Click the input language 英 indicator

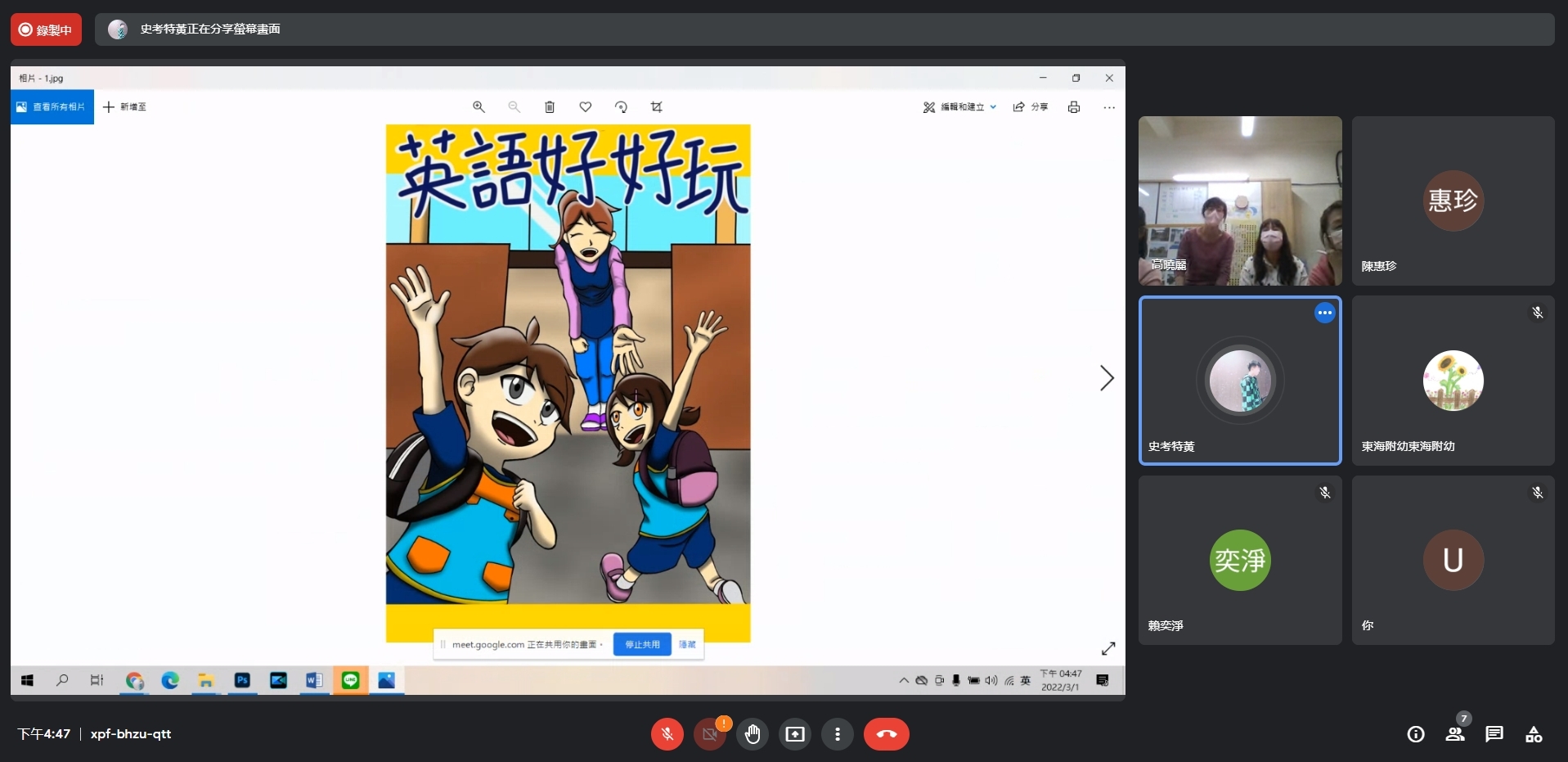1026,681
